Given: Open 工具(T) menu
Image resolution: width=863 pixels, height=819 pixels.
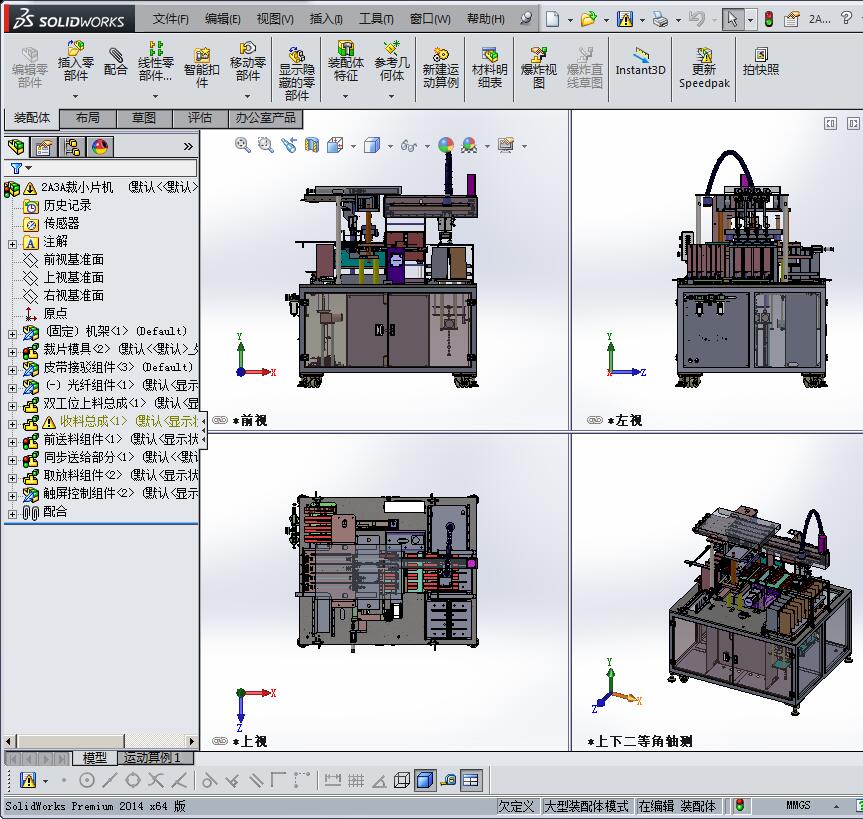Looking at the screenshot, I should pos(376,19).
